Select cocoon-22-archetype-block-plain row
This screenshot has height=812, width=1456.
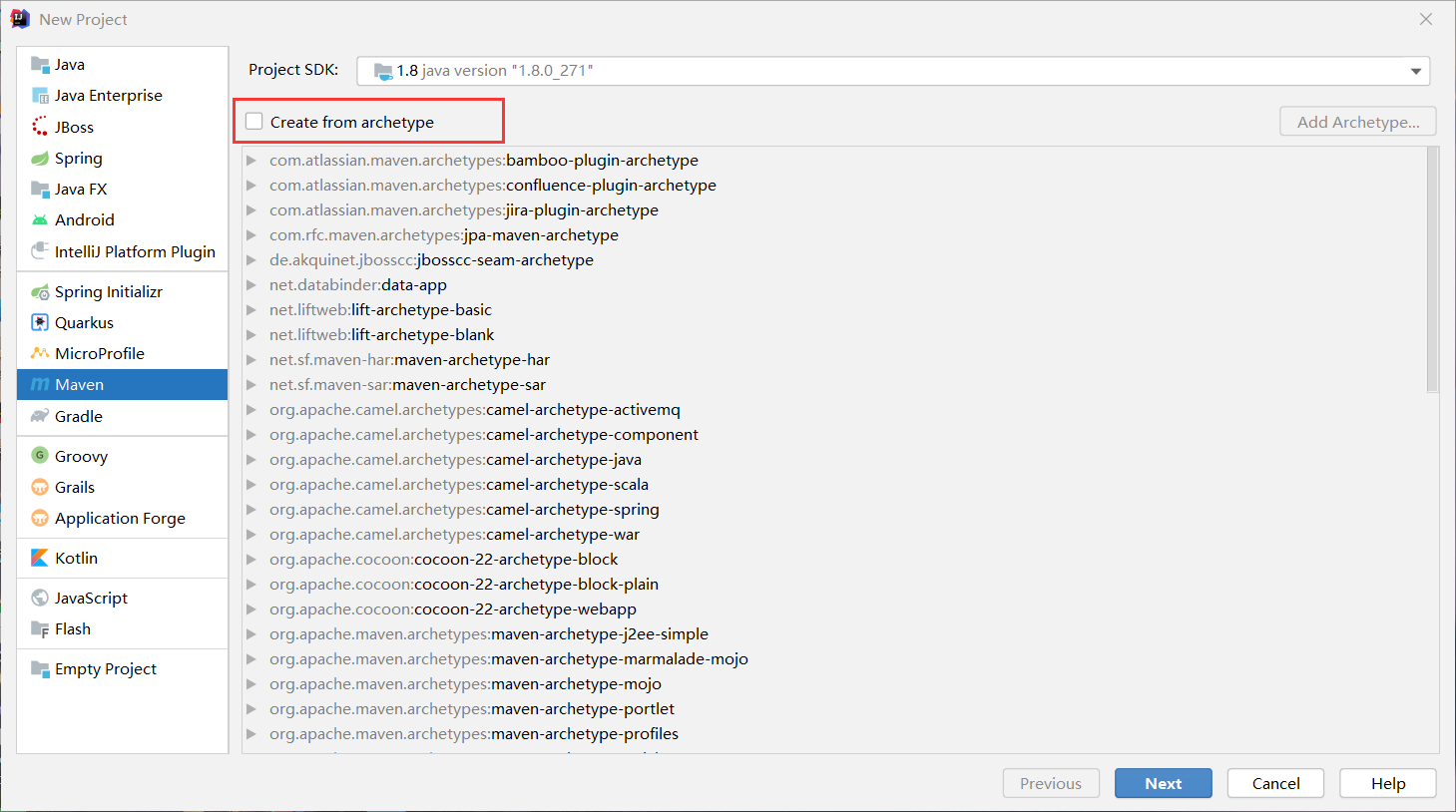(x=835, y=584)
